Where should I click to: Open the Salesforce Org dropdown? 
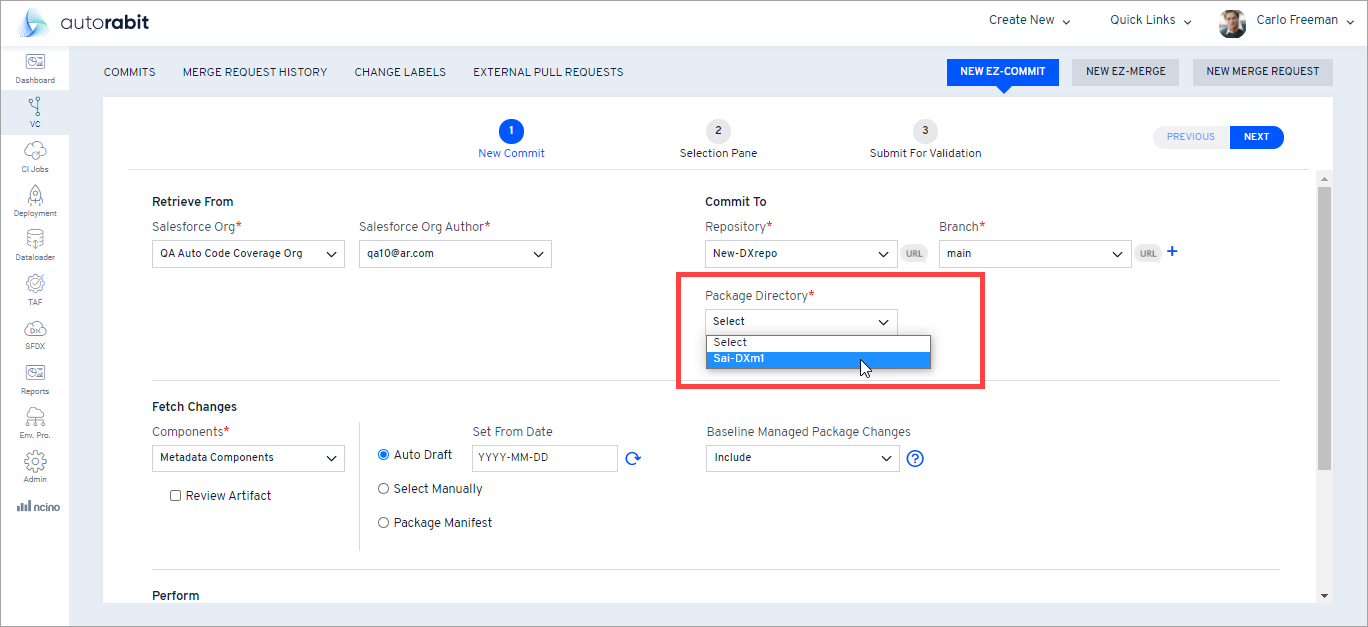pos(247,253)
